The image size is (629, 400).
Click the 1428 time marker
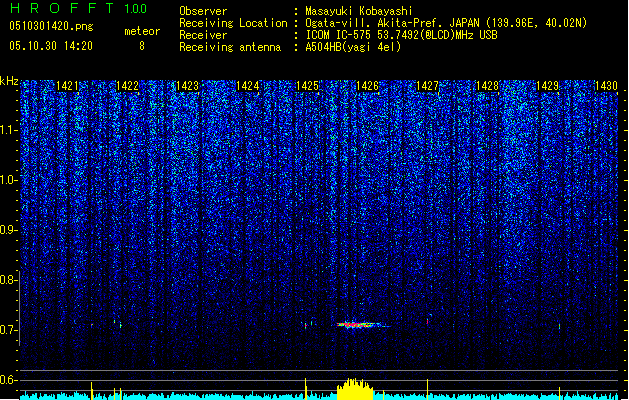pos(487,86)
